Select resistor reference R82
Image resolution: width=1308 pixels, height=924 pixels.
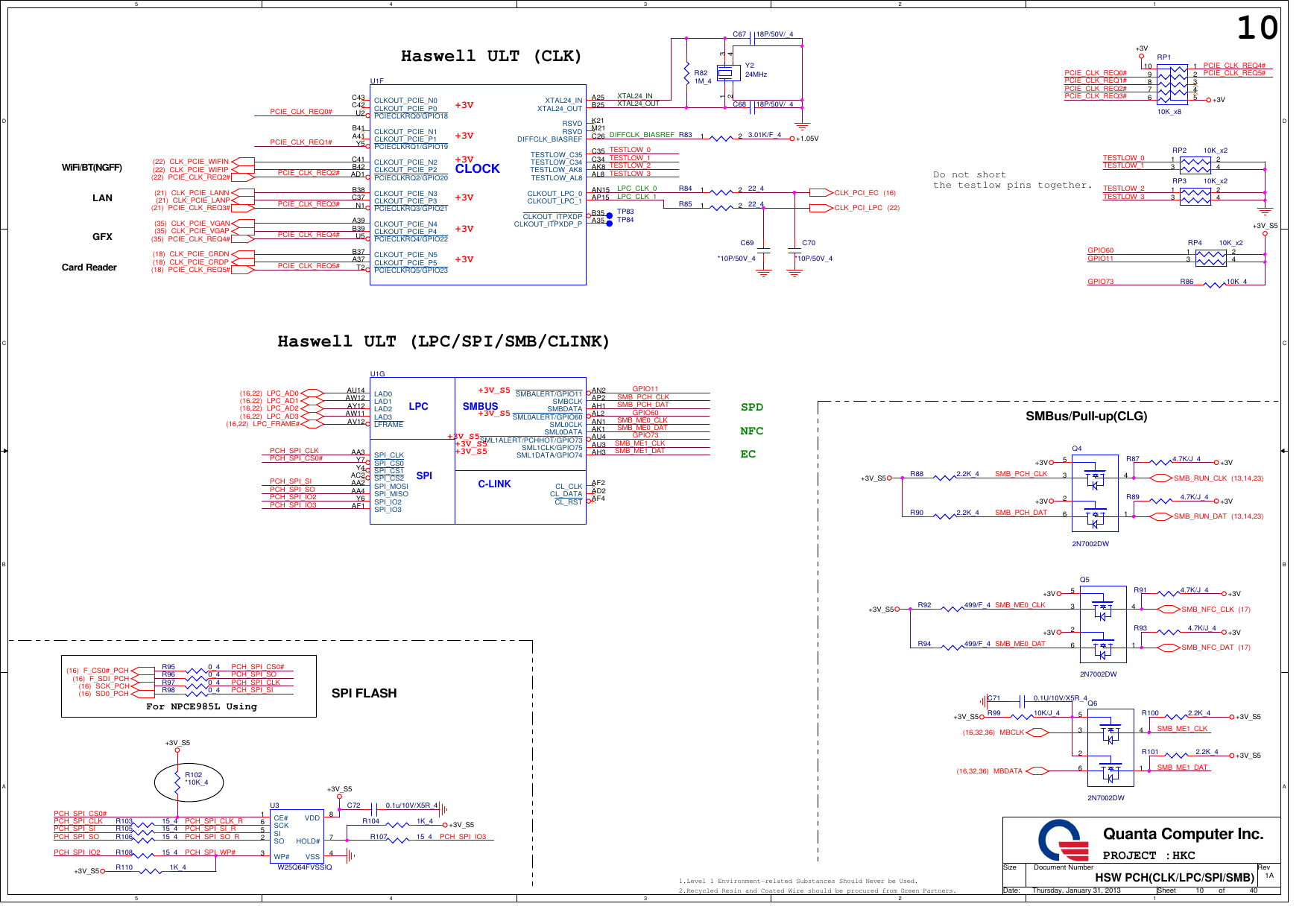[701, 73]
